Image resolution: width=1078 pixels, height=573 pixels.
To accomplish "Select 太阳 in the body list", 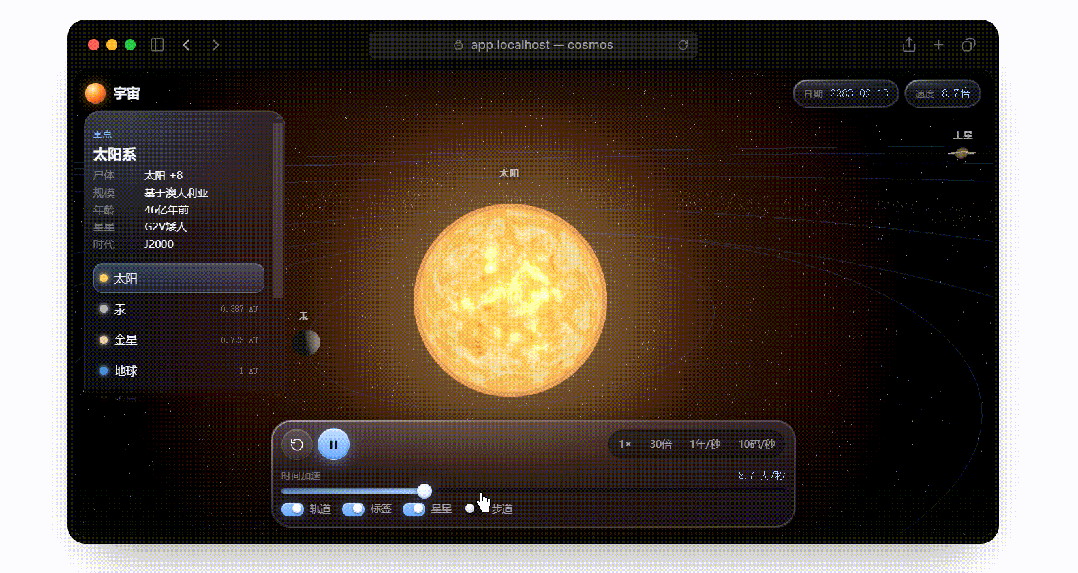I will 179,279.
